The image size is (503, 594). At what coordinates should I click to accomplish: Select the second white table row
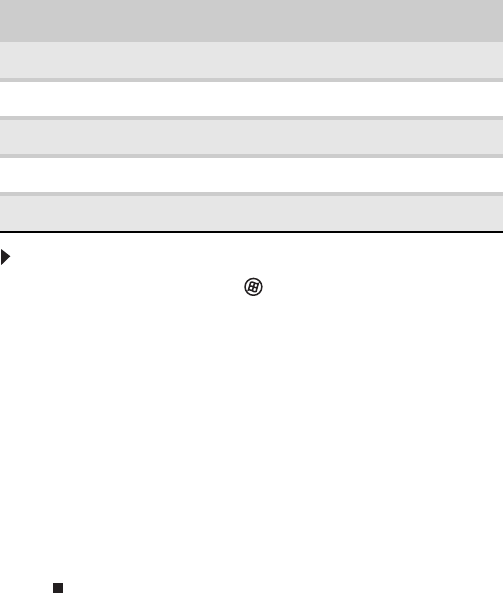click(x=252, y=175)
